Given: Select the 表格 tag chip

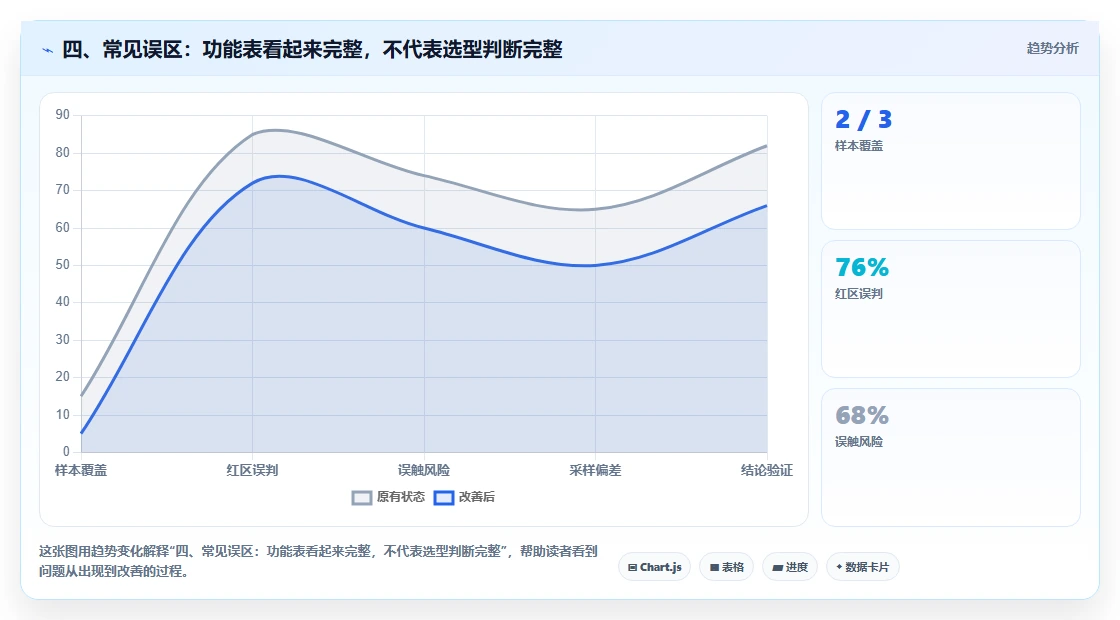Looking at the screenshot, I should [726, 567].
